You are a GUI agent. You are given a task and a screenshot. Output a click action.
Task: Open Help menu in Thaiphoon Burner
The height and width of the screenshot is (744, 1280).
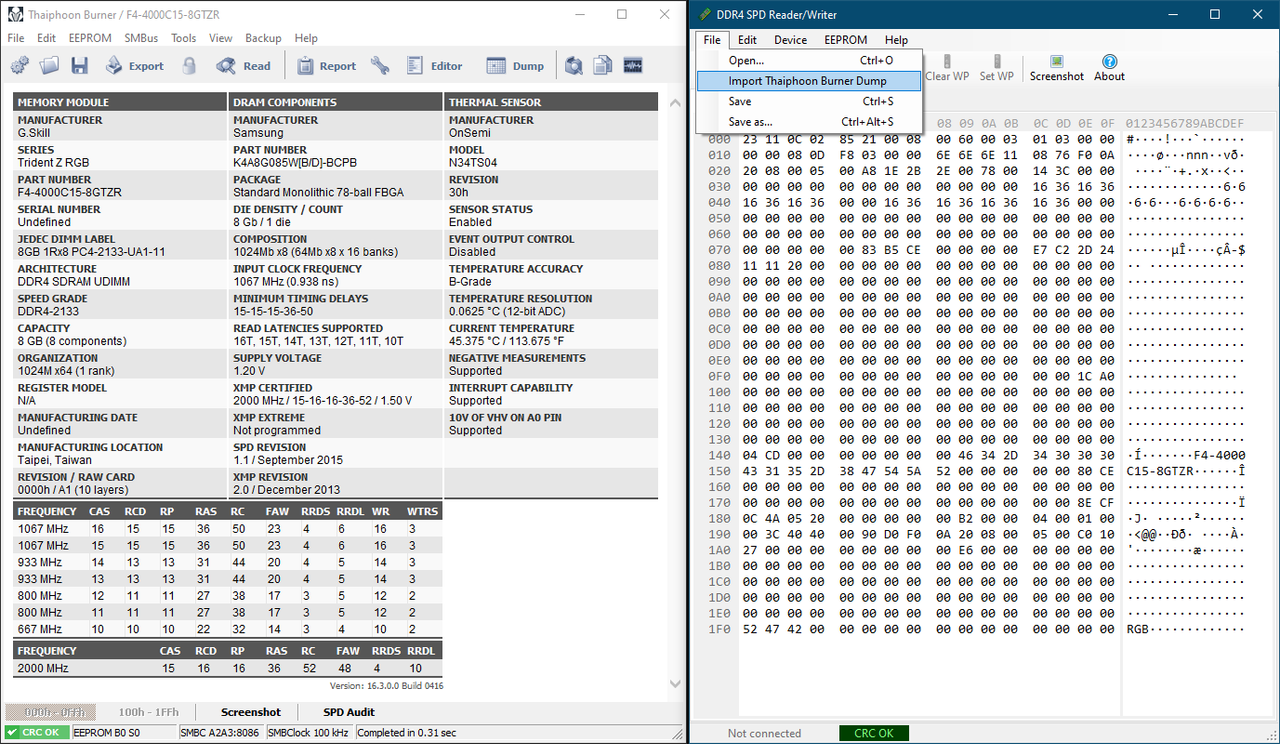click(306, 38)
